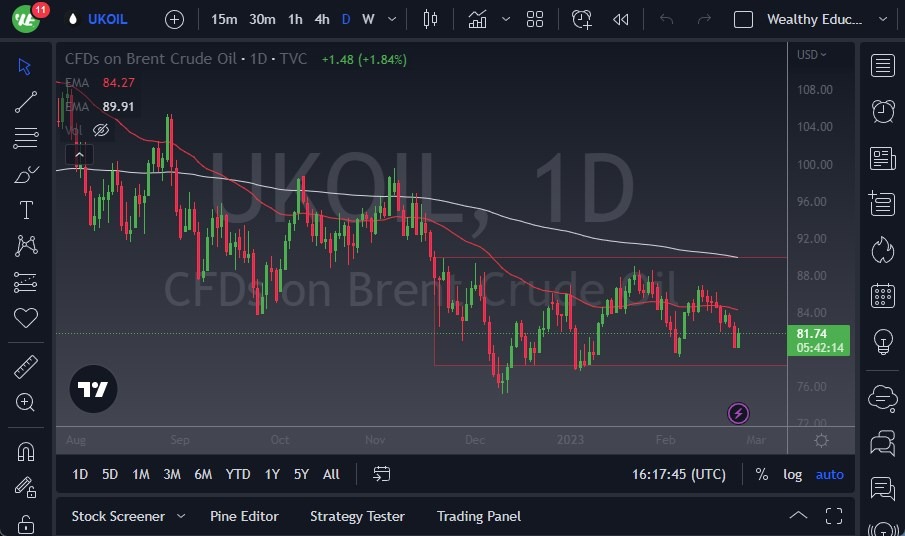Open the indicators chart icon
905x536 pixels.
[x=478, y=19]
